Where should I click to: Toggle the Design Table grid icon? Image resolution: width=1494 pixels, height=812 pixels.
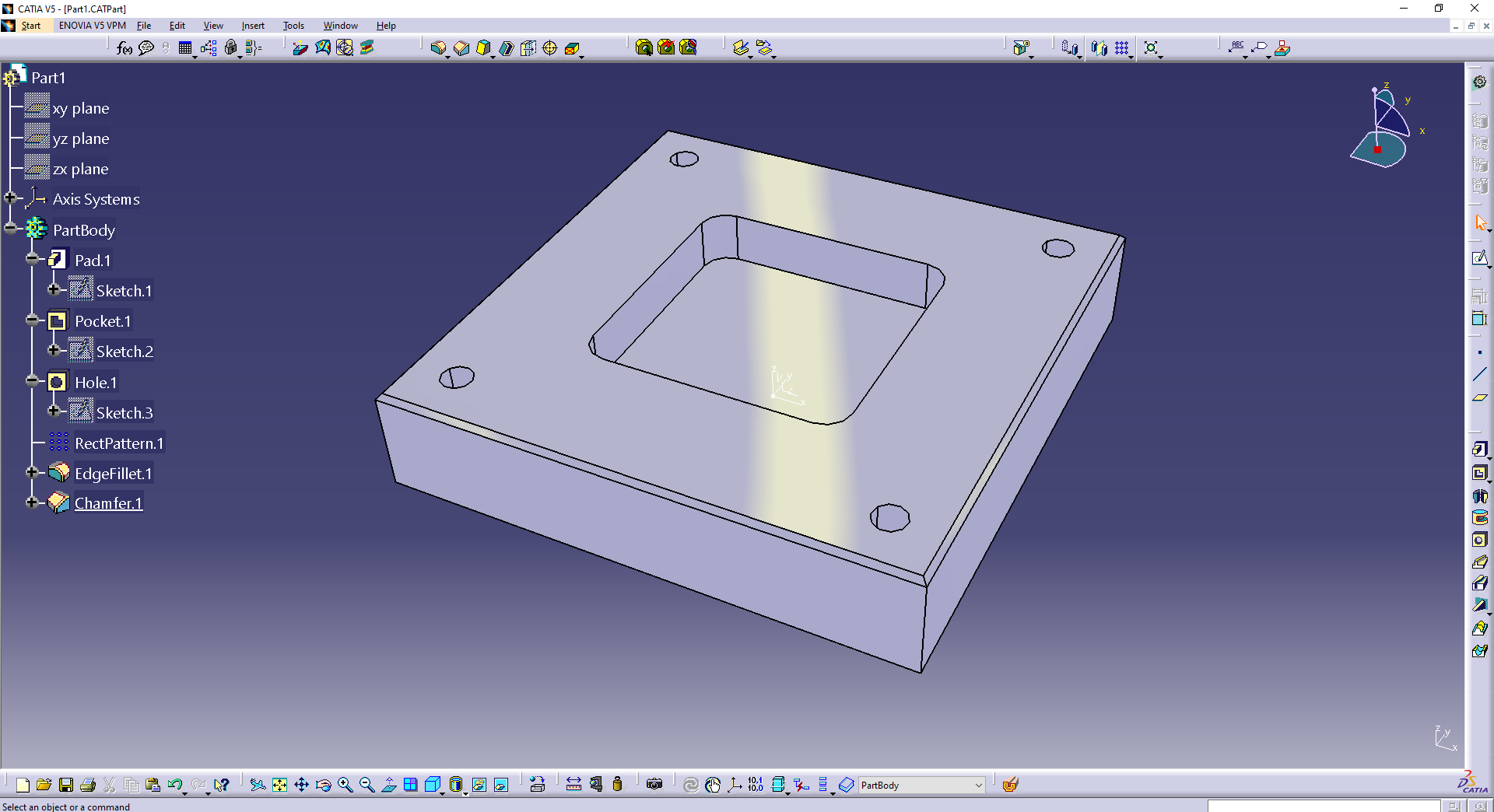pyautogui.click(x=185, y=48)
